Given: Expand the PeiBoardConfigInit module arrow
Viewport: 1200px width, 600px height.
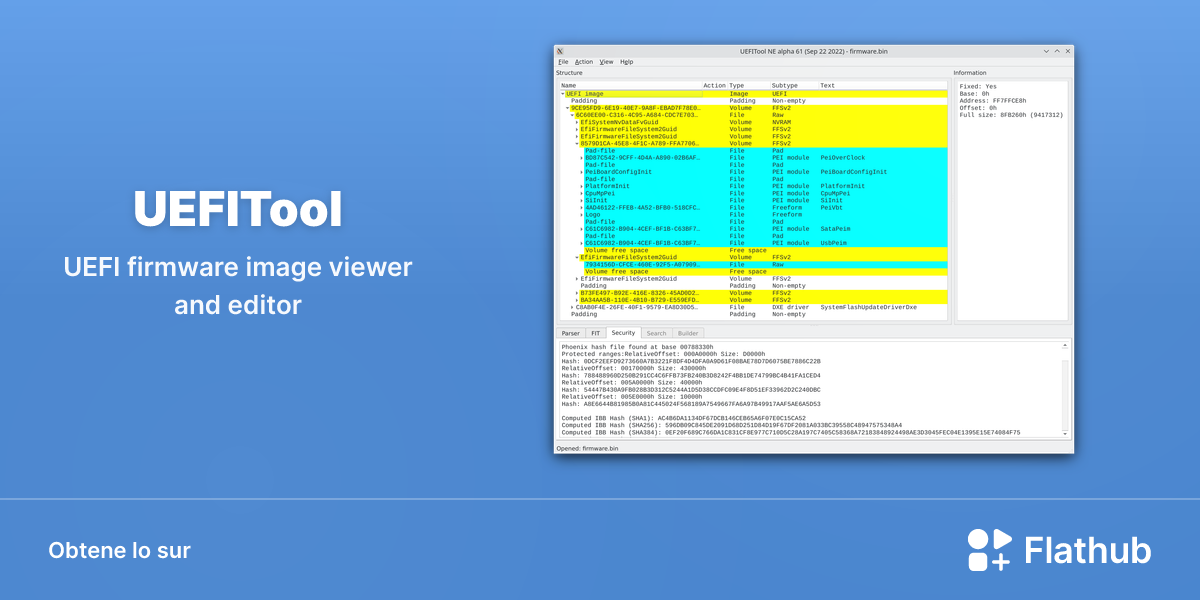Looking at the screenshot, I should [582, 172].
